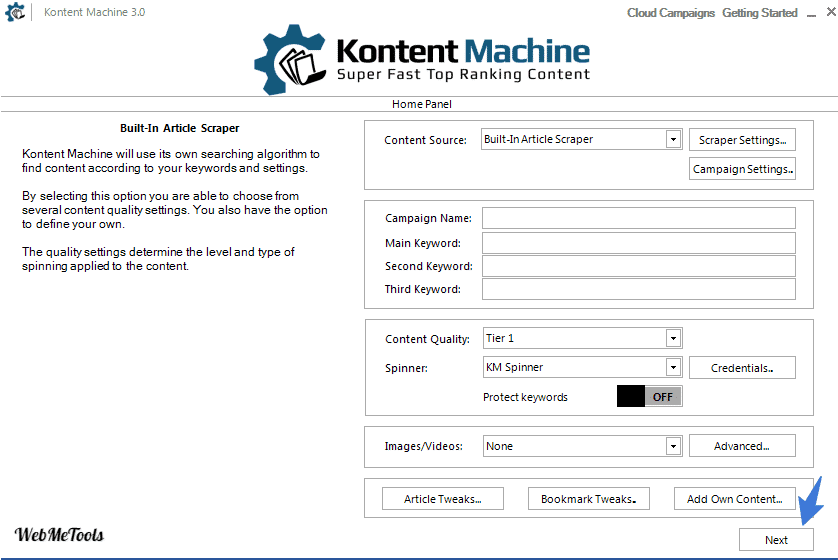Expand the Spinner dropdown arrow
Image resolution: width=838 pixels, height=560 pixels.
[673, 367]
